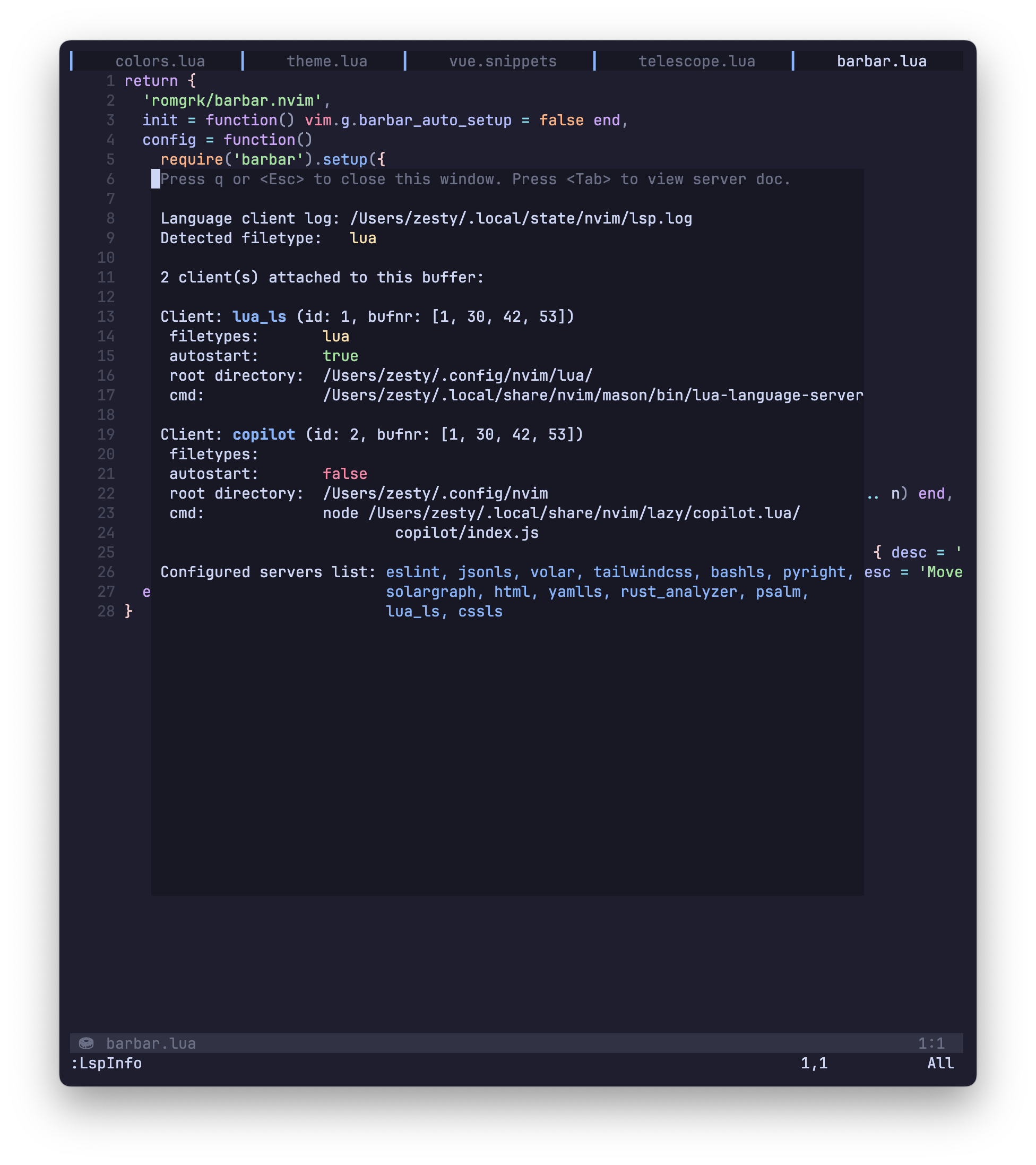Open the theme.lua buffer tab
The width and height of the screenshot is (1036, 1165).
[x=327, y=61]
